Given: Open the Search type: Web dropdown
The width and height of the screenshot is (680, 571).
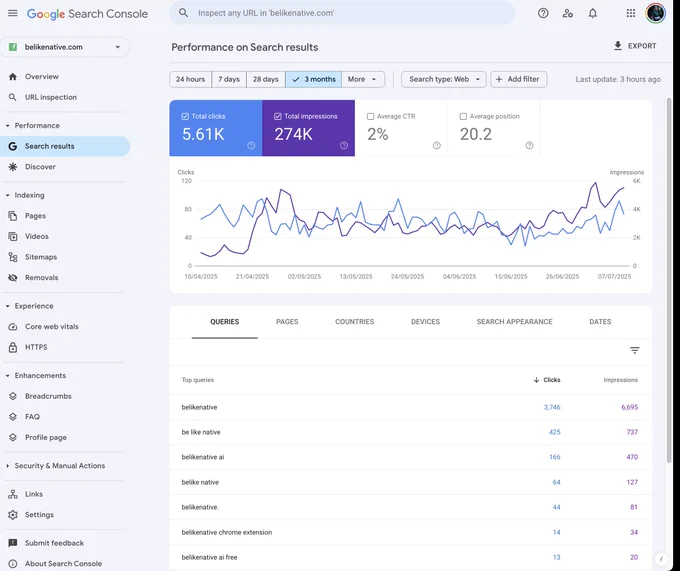Looking at the screenshot, I should pos(444,79).
